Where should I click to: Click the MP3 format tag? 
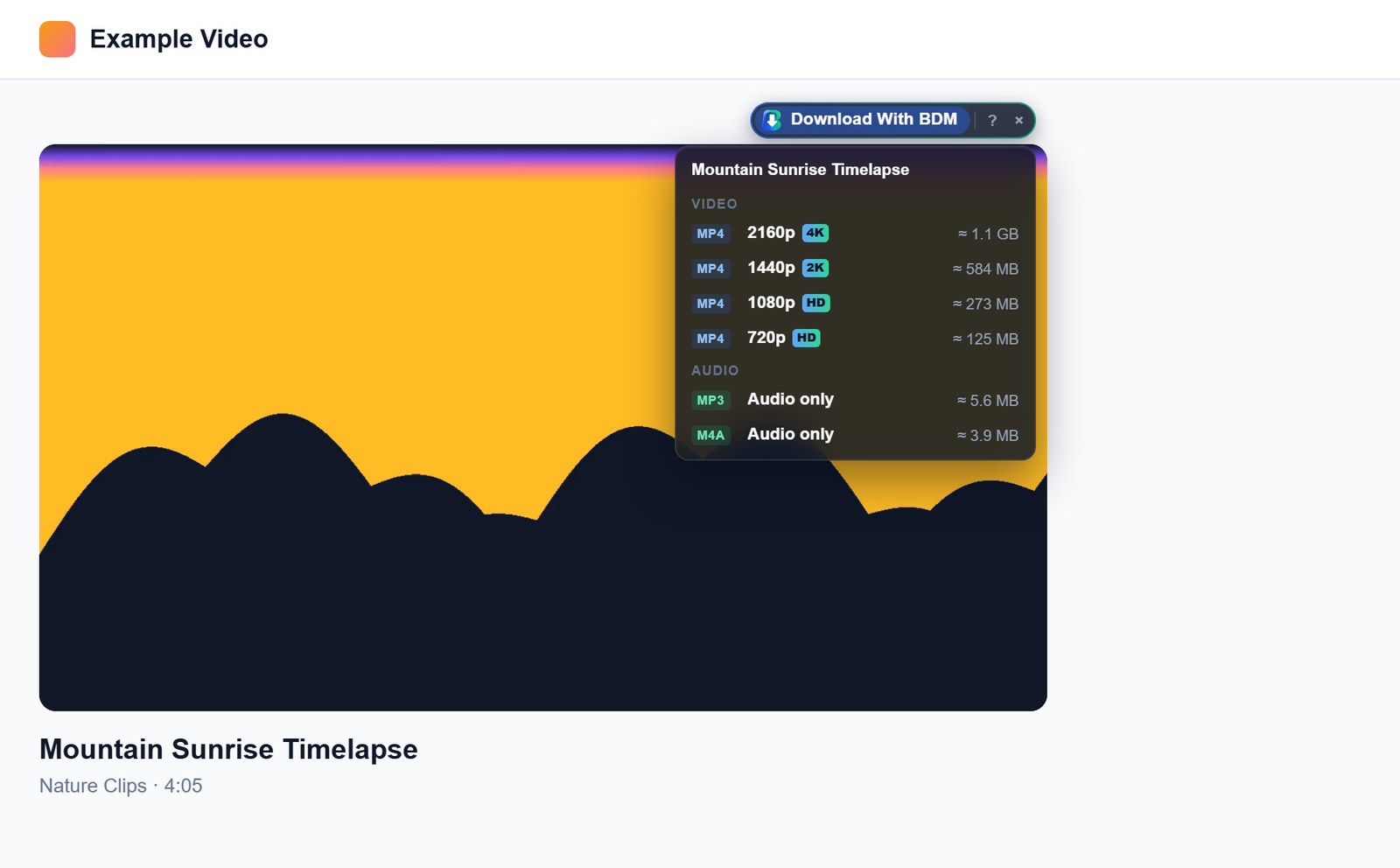710,400
